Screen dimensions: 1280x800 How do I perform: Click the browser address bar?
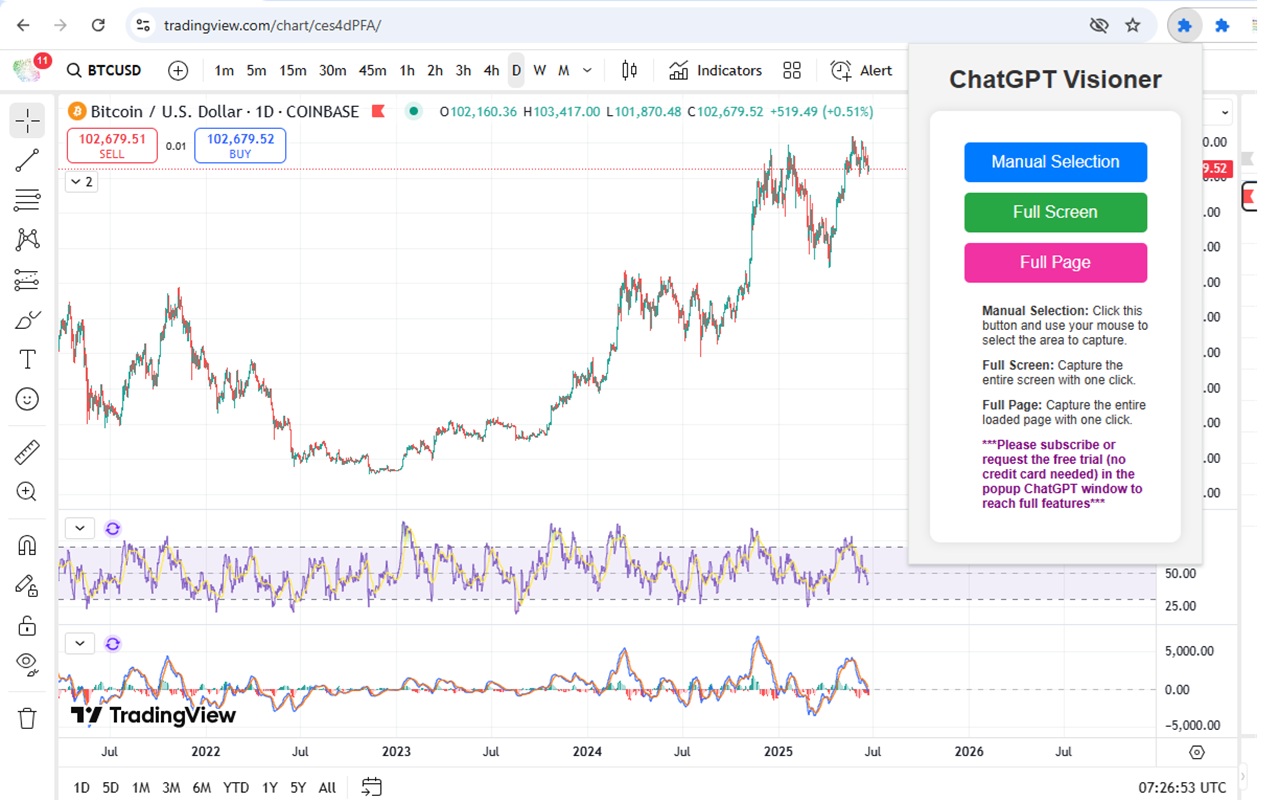click(x=400, y=25)
